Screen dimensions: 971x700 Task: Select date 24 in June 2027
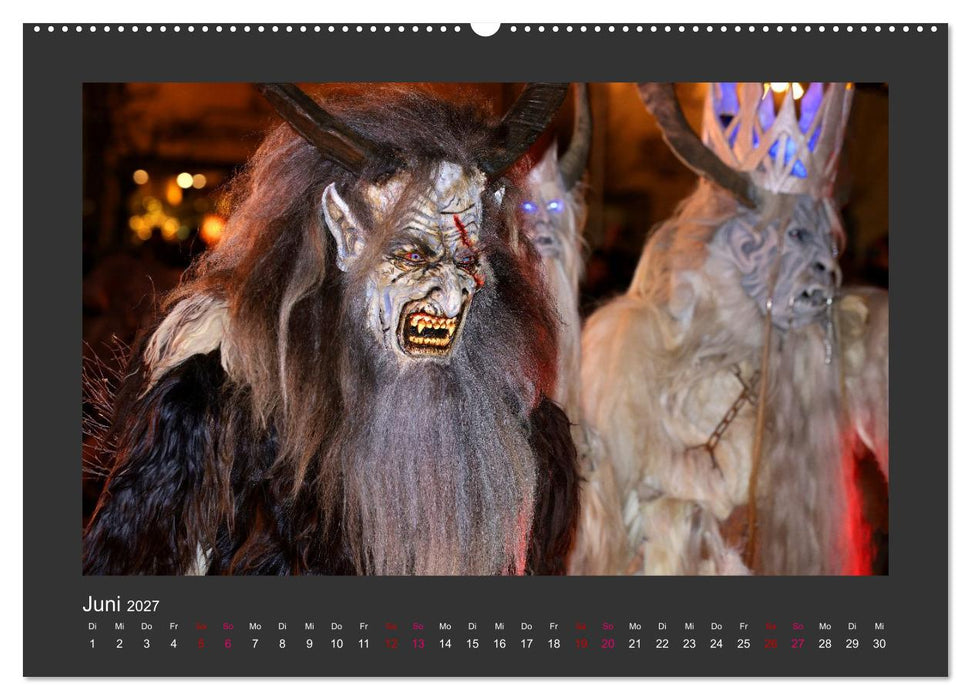pyautogui.click(x=716, y=644)
